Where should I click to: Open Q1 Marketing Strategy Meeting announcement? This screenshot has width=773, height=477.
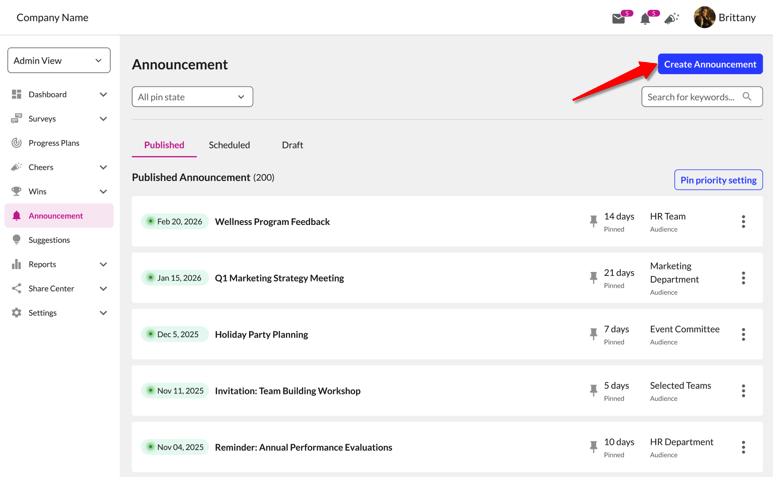280,278
